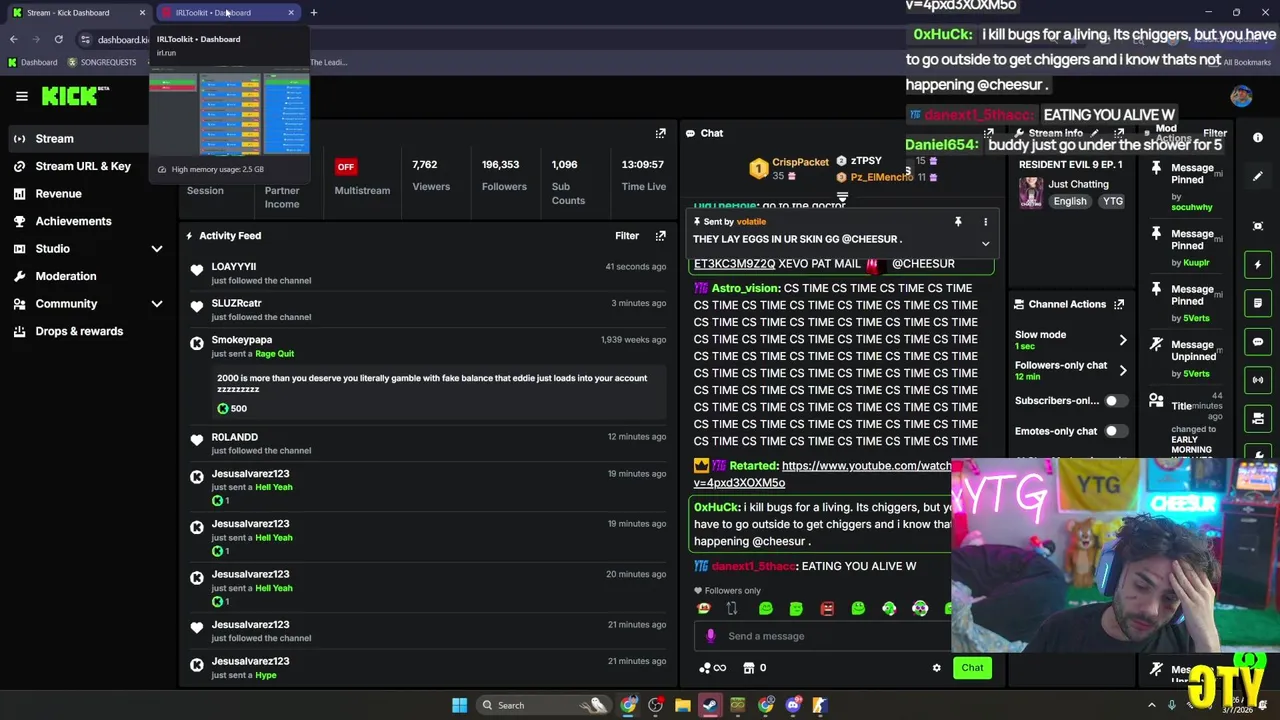This screenshot has height=720, width=1280.
Task: Open the SONGREQUESTS bookmark
Action: 102,62
